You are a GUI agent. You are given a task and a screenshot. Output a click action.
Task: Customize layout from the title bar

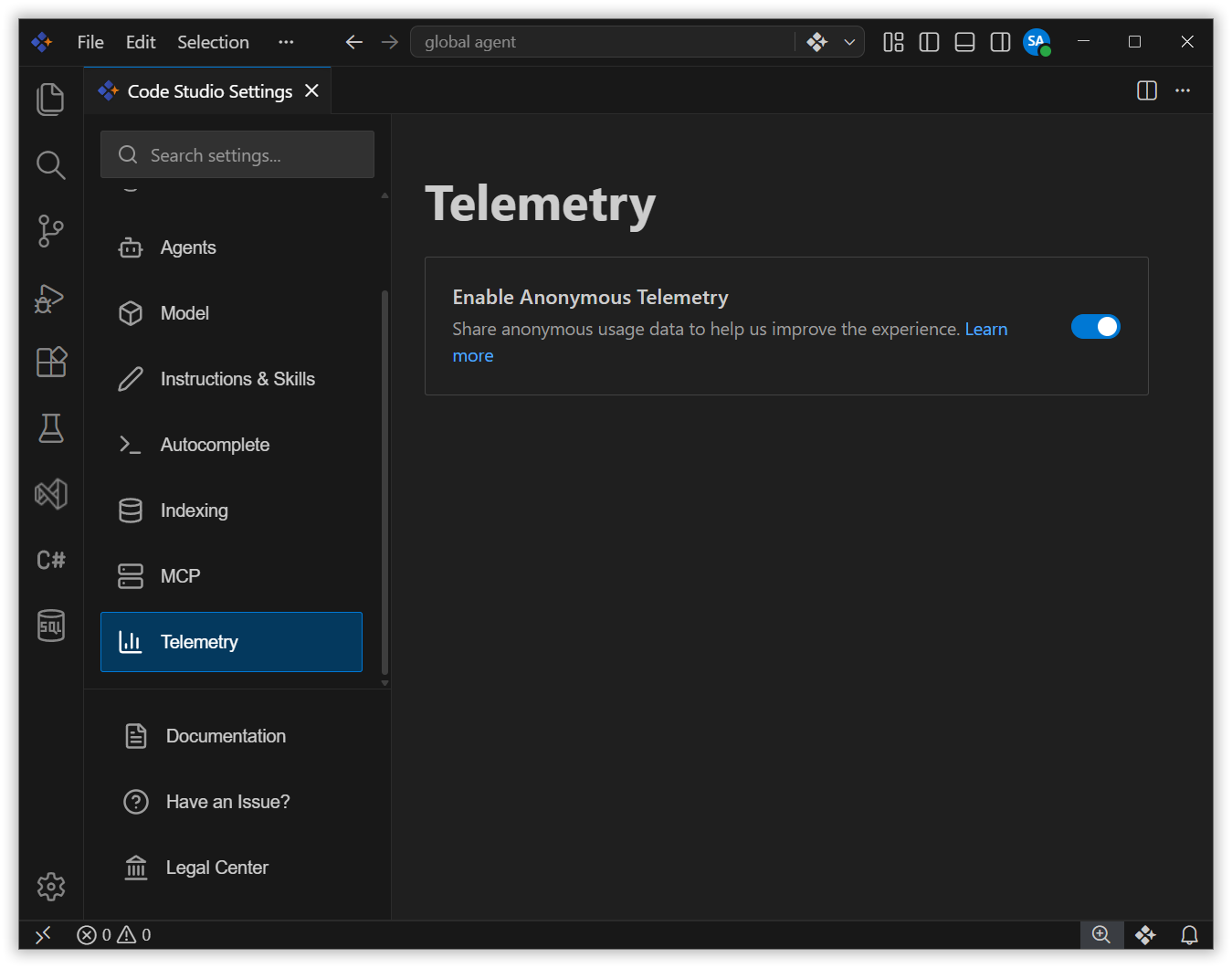[x=893, y=42]
